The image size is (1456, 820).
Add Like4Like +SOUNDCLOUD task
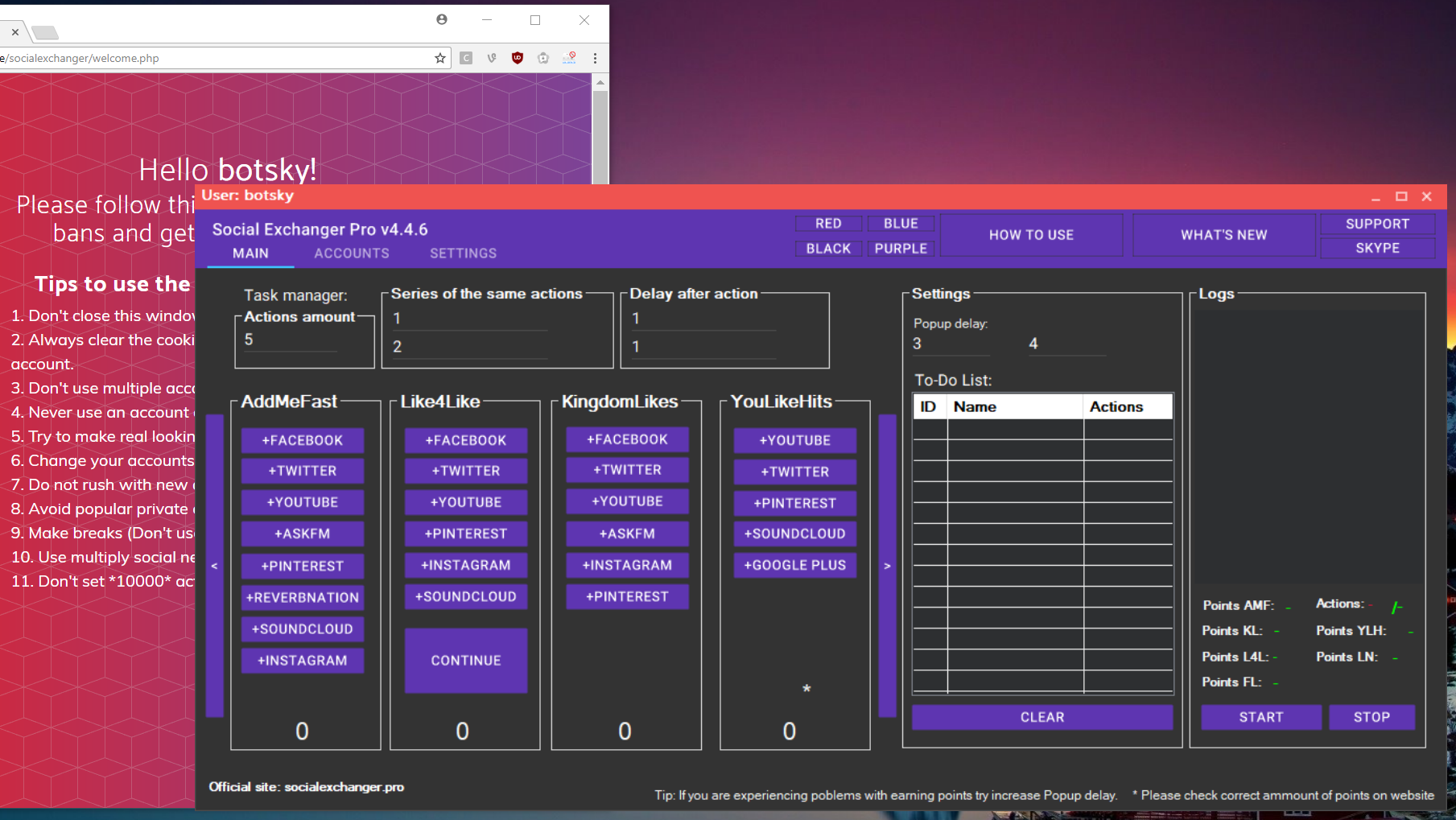click(466, 596)
